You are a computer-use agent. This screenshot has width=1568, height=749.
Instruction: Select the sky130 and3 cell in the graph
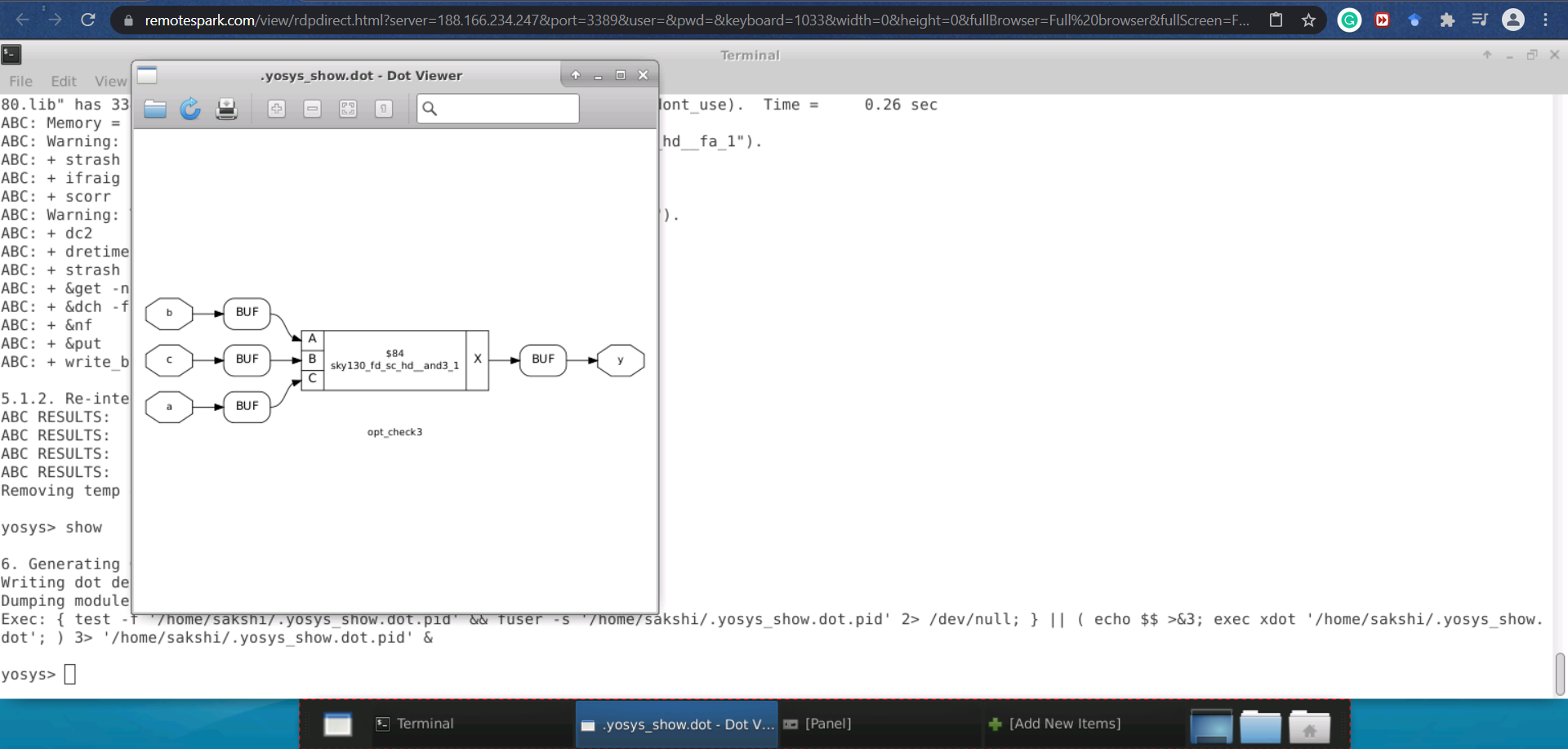tap(394, 359)
